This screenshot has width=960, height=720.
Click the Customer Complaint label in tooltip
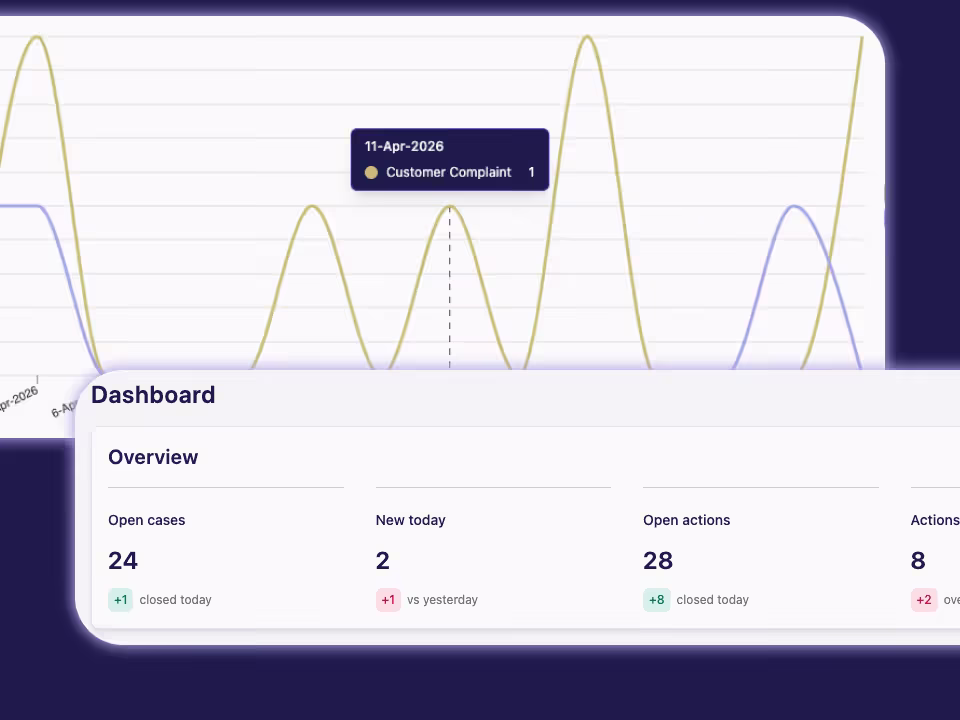click(448, 173)
